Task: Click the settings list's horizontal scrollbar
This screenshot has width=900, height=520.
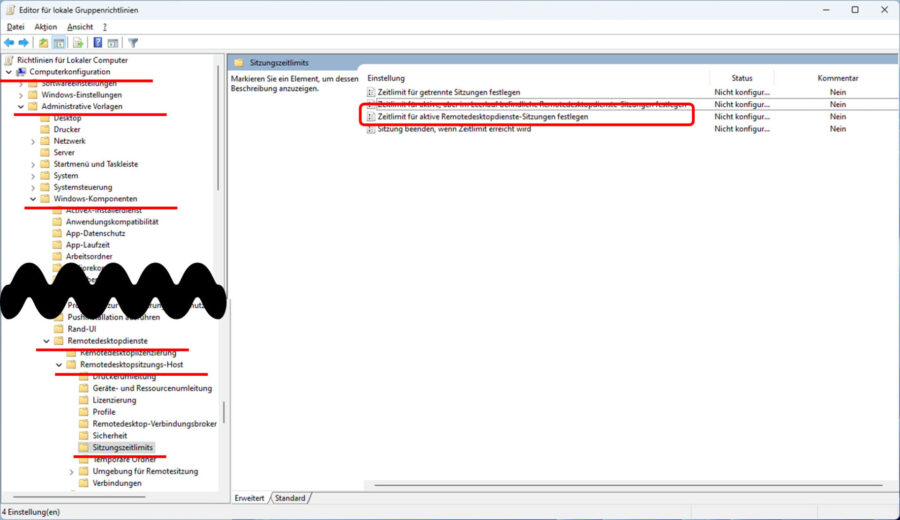Action: pyautogui.click(x=629, y=486)
